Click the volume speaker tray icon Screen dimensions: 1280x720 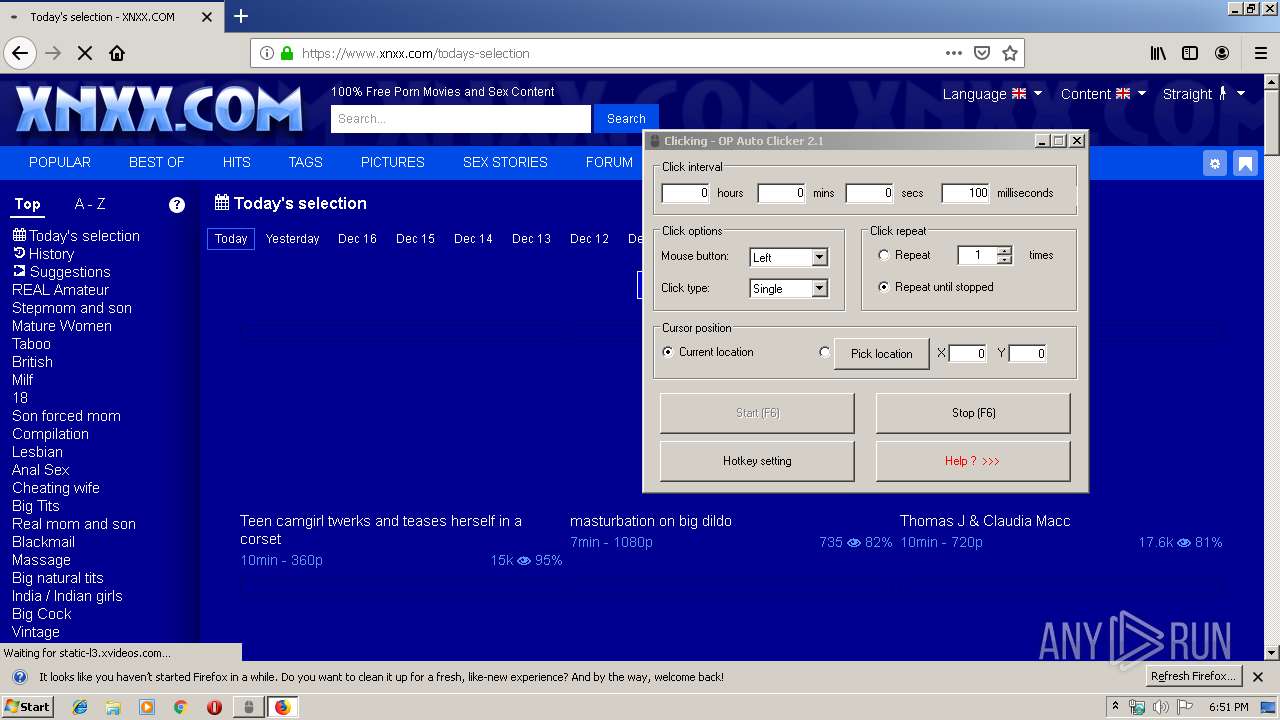pyautogui.click(x=1160, y=707)
